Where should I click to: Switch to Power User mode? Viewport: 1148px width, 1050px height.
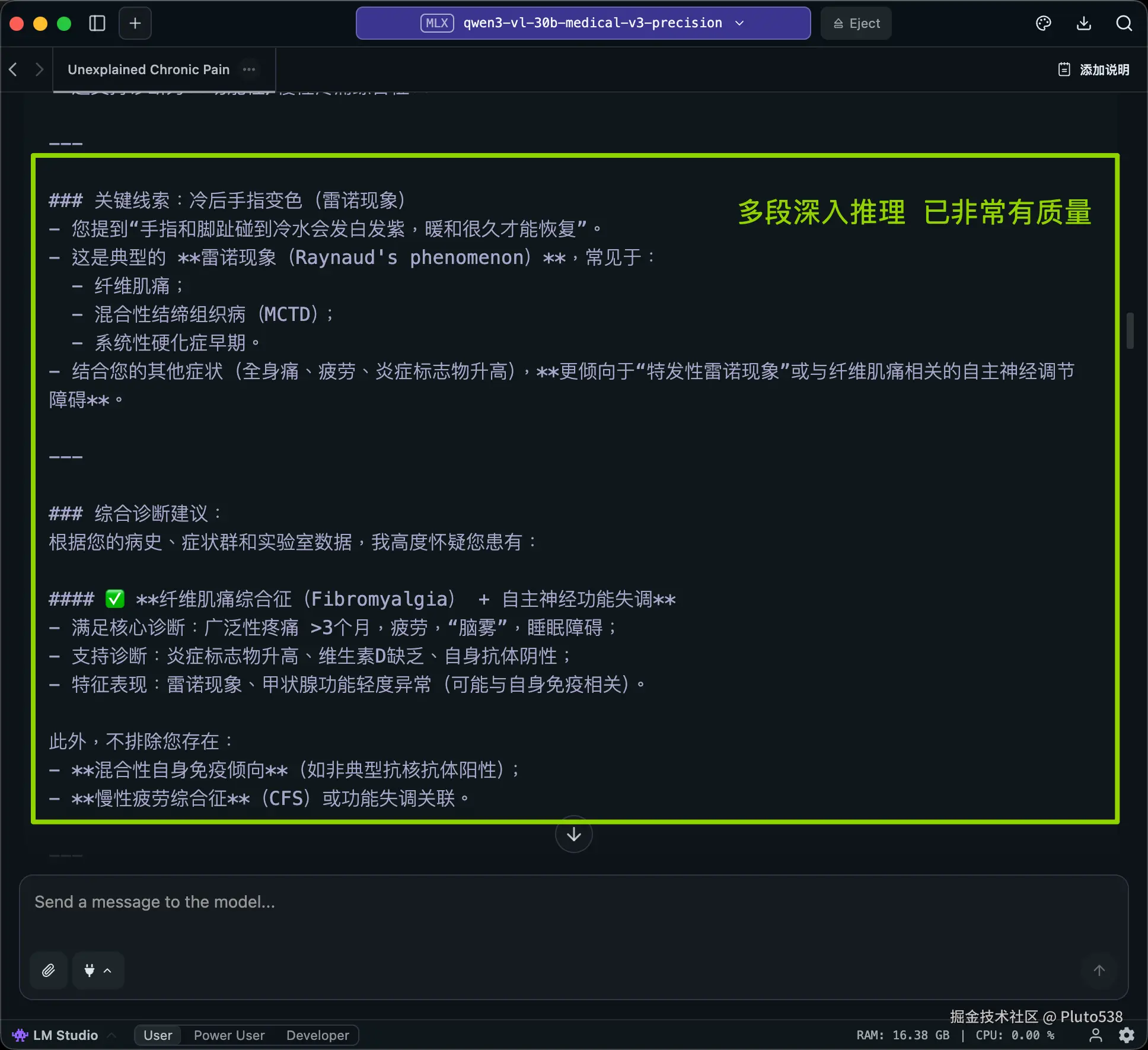click(229, 1035)
